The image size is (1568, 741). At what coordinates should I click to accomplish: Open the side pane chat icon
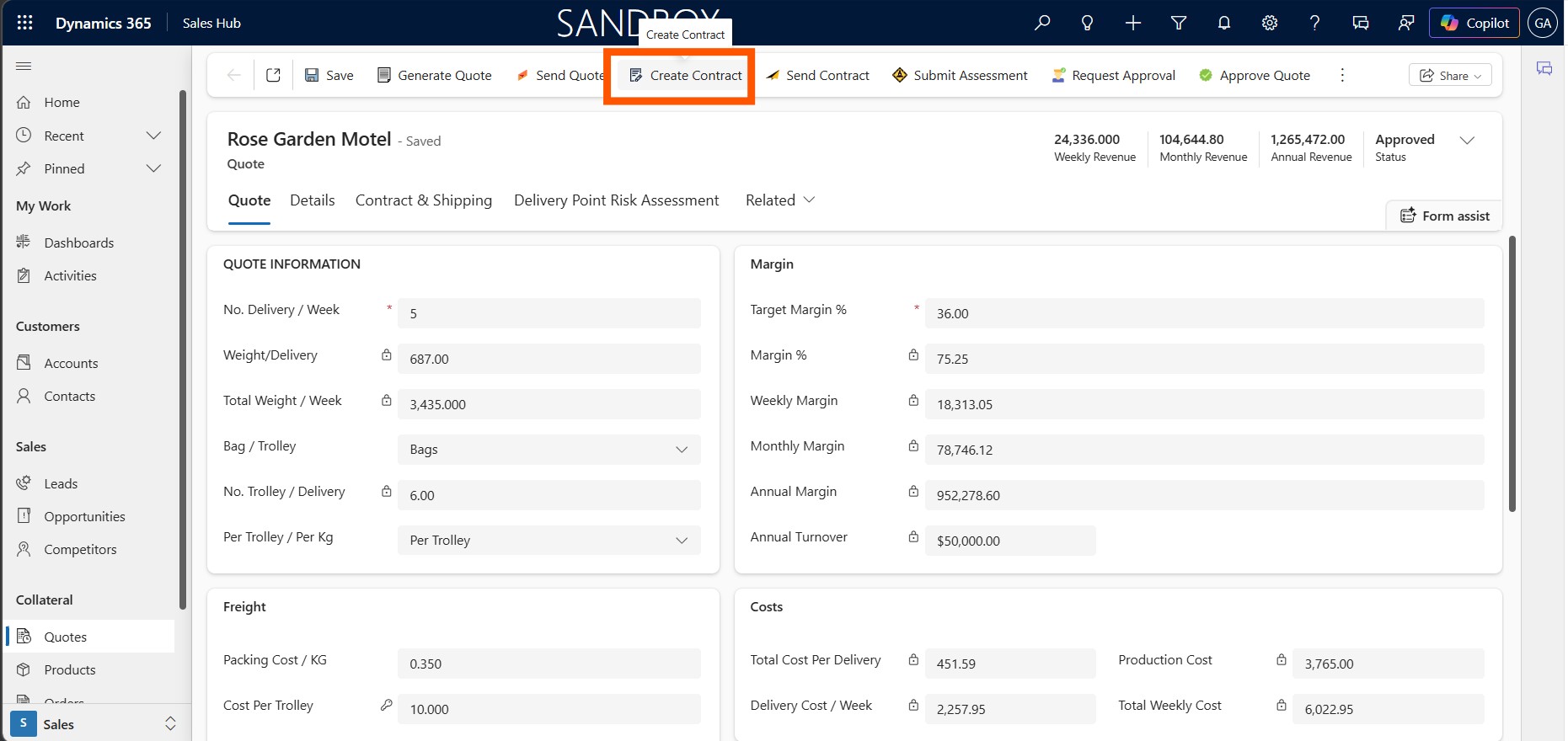pos(1544,68)
